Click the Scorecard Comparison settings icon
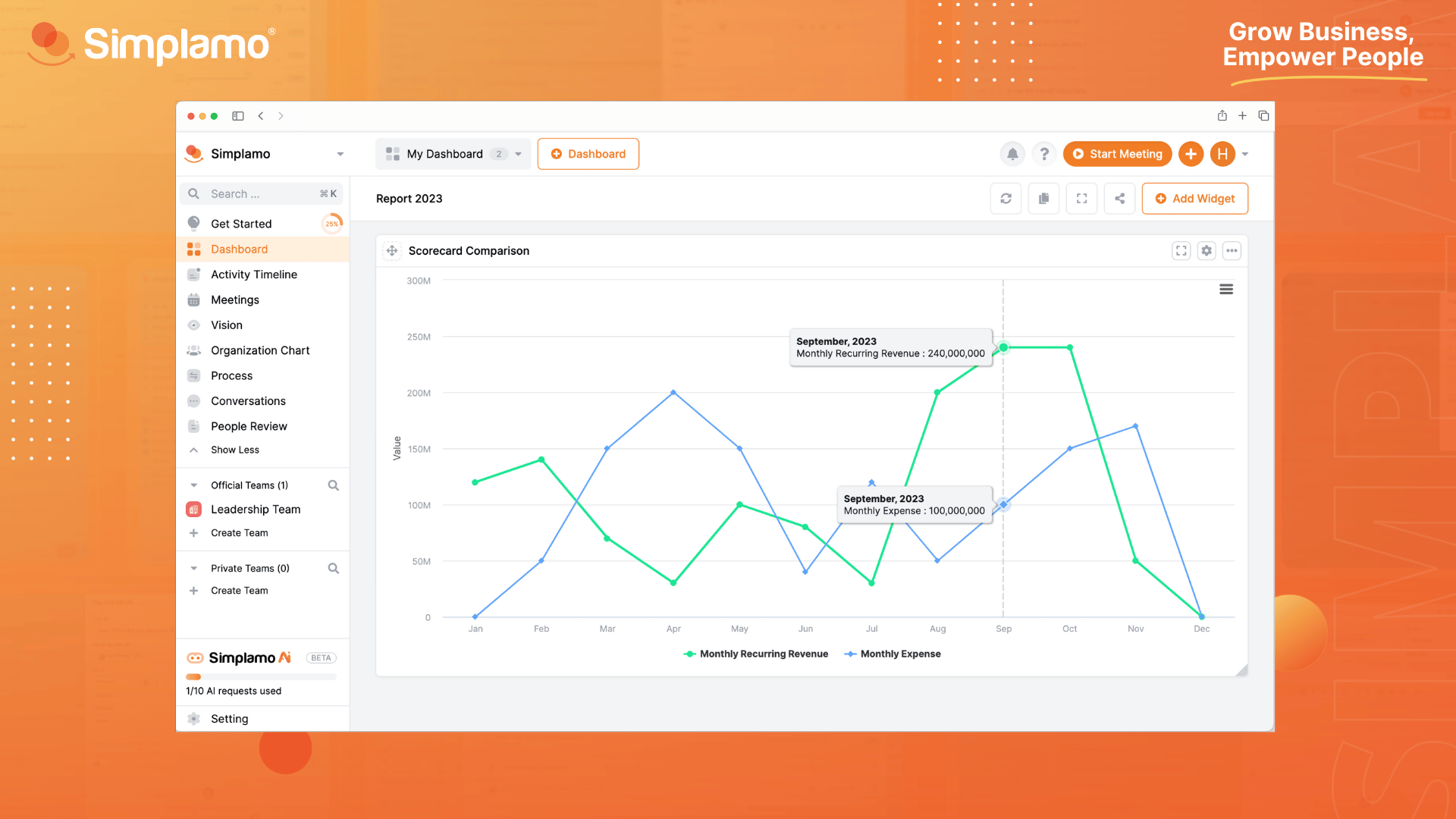This screenshot has width=1456, height=819. coord(1207,250)
